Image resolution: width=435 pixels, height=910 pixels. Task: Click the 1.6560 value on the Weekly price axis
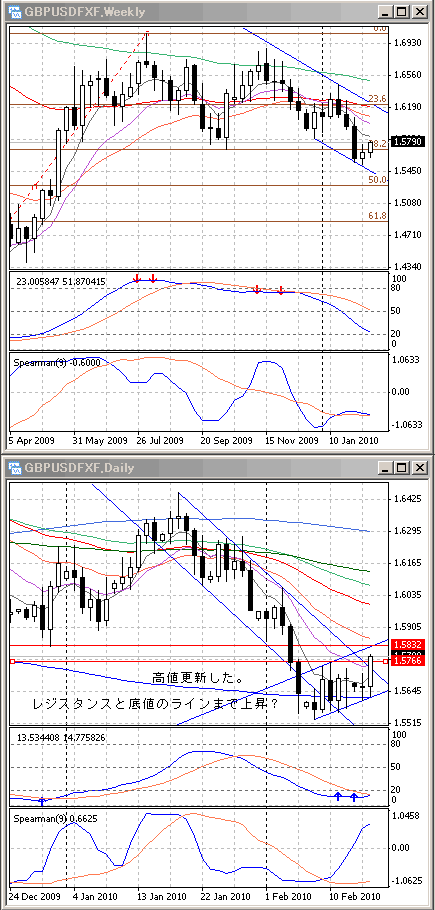[407, 75]
